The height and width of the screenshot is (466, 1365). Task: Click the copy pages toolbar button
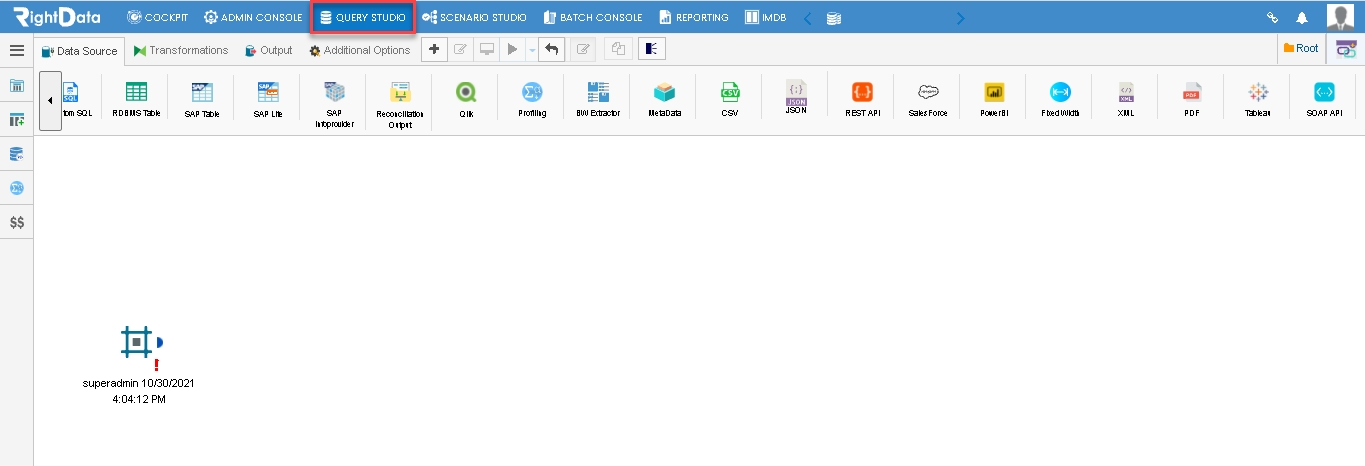619,49
